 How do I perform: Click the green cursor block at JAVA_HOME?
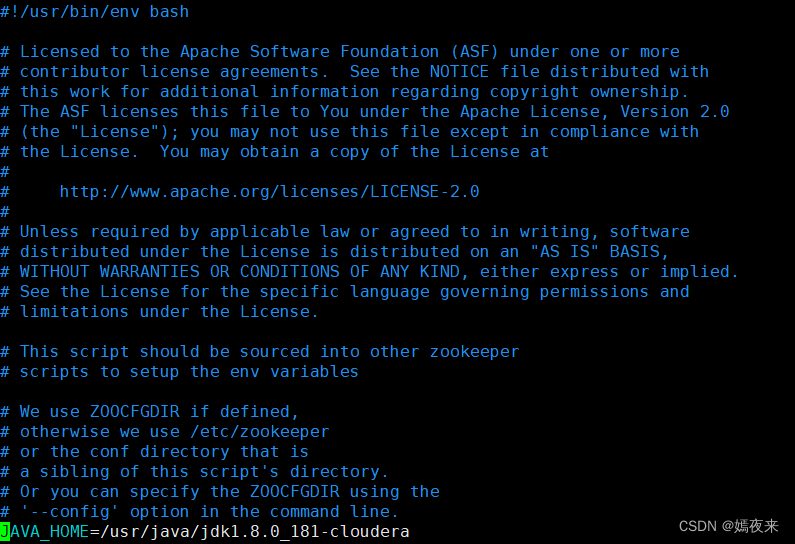(5, 531)
